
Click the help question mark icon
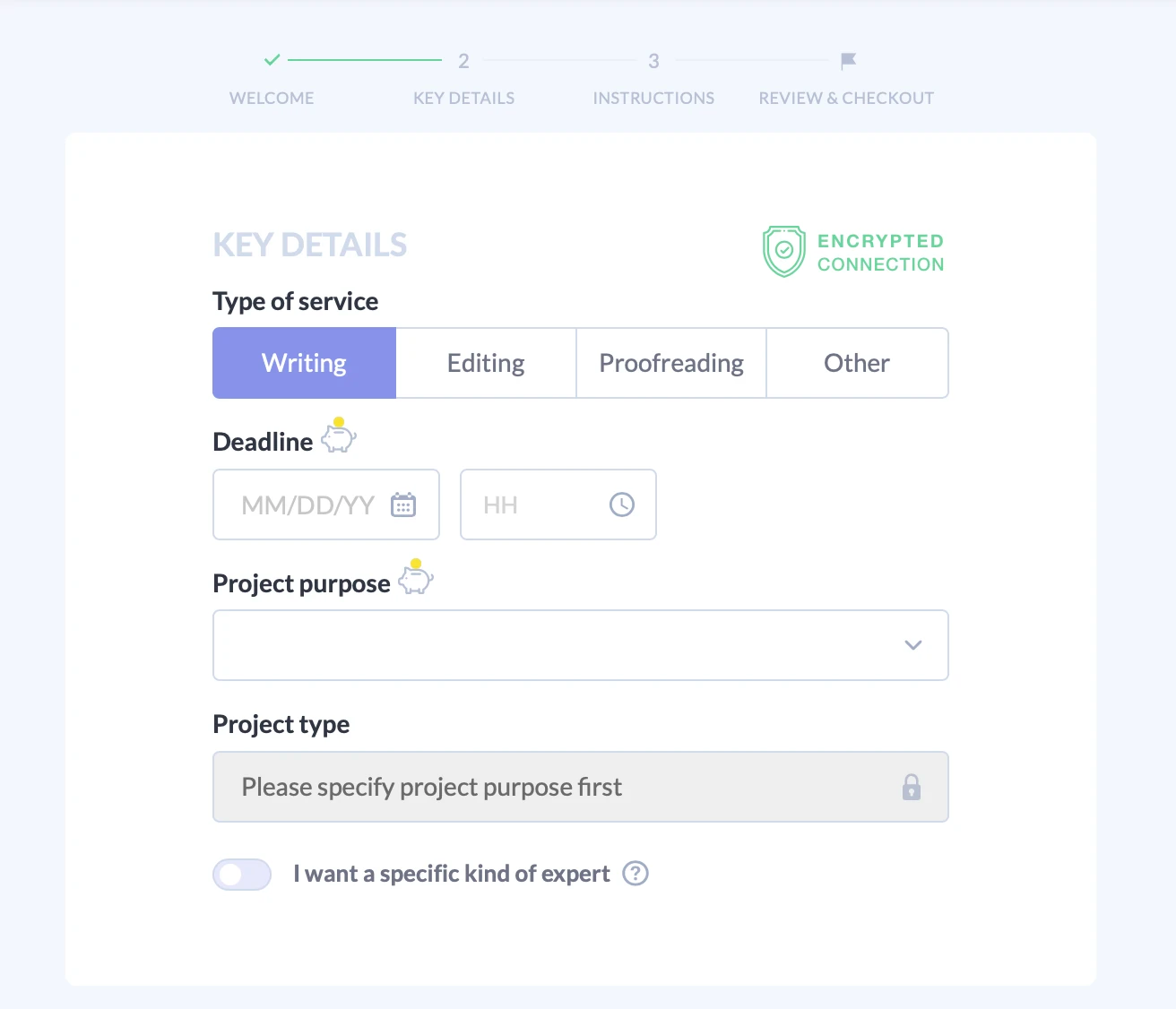click(636, 874)
